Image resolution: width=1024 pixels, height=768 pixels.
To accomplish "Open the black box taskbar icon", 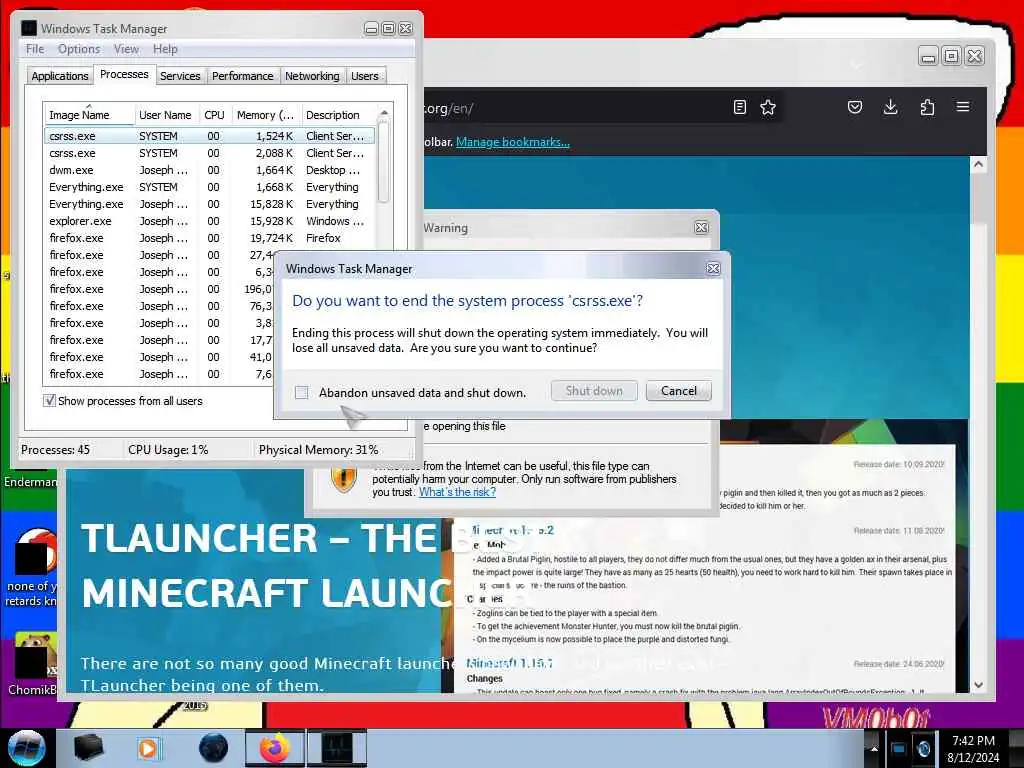I will (89, 748).
